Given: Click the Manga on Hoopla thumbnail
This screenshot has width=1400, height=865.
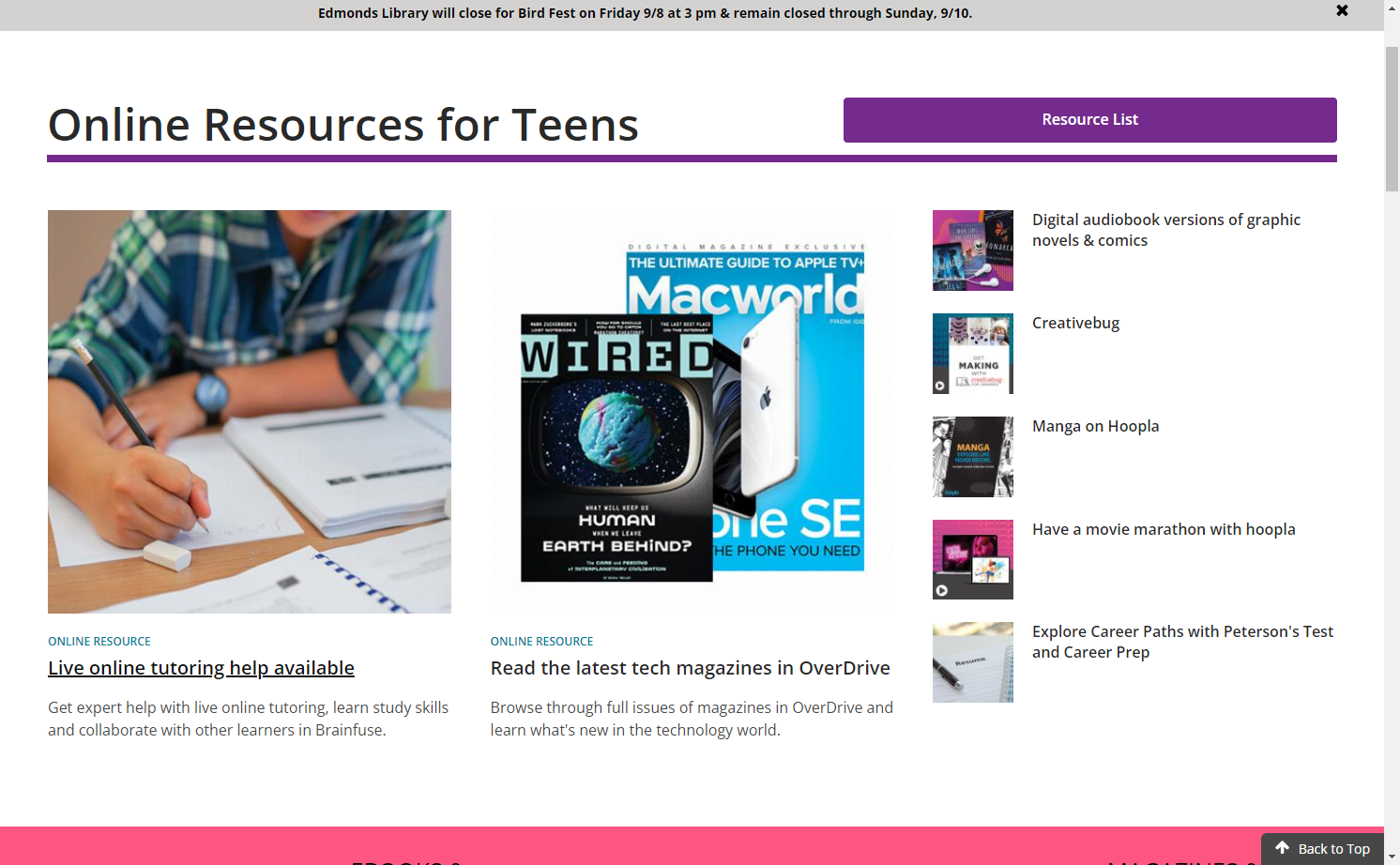Looking at the screenshot, I should coord(973,457).
